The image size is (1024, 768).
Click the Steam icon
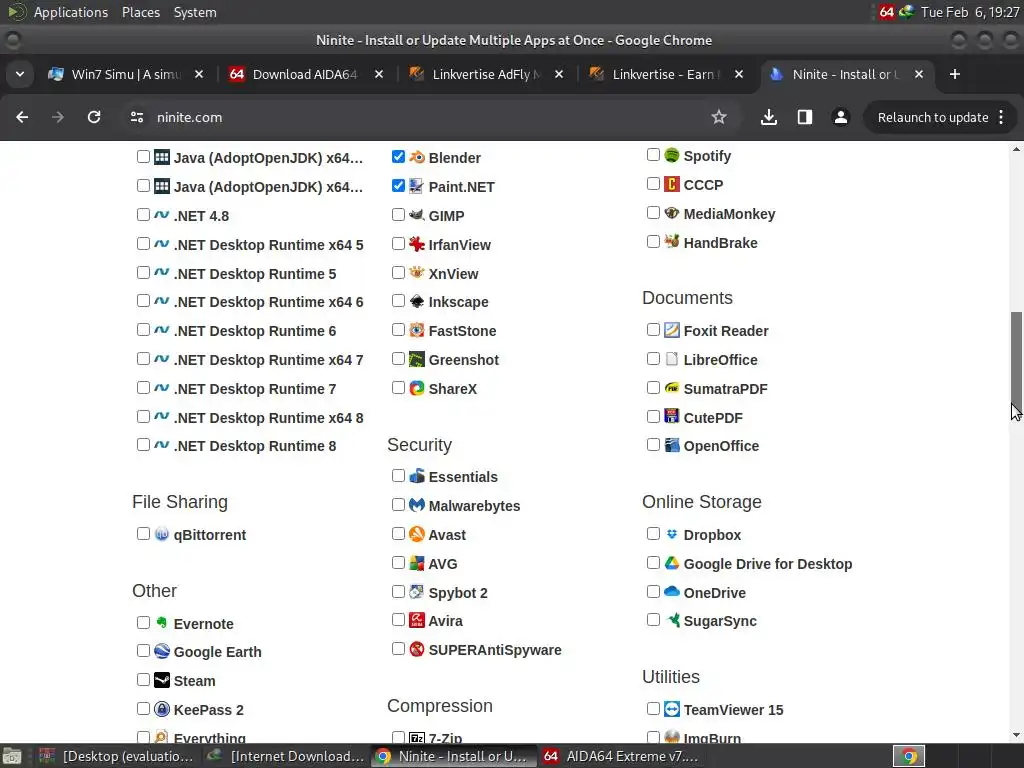coord(162,680)
